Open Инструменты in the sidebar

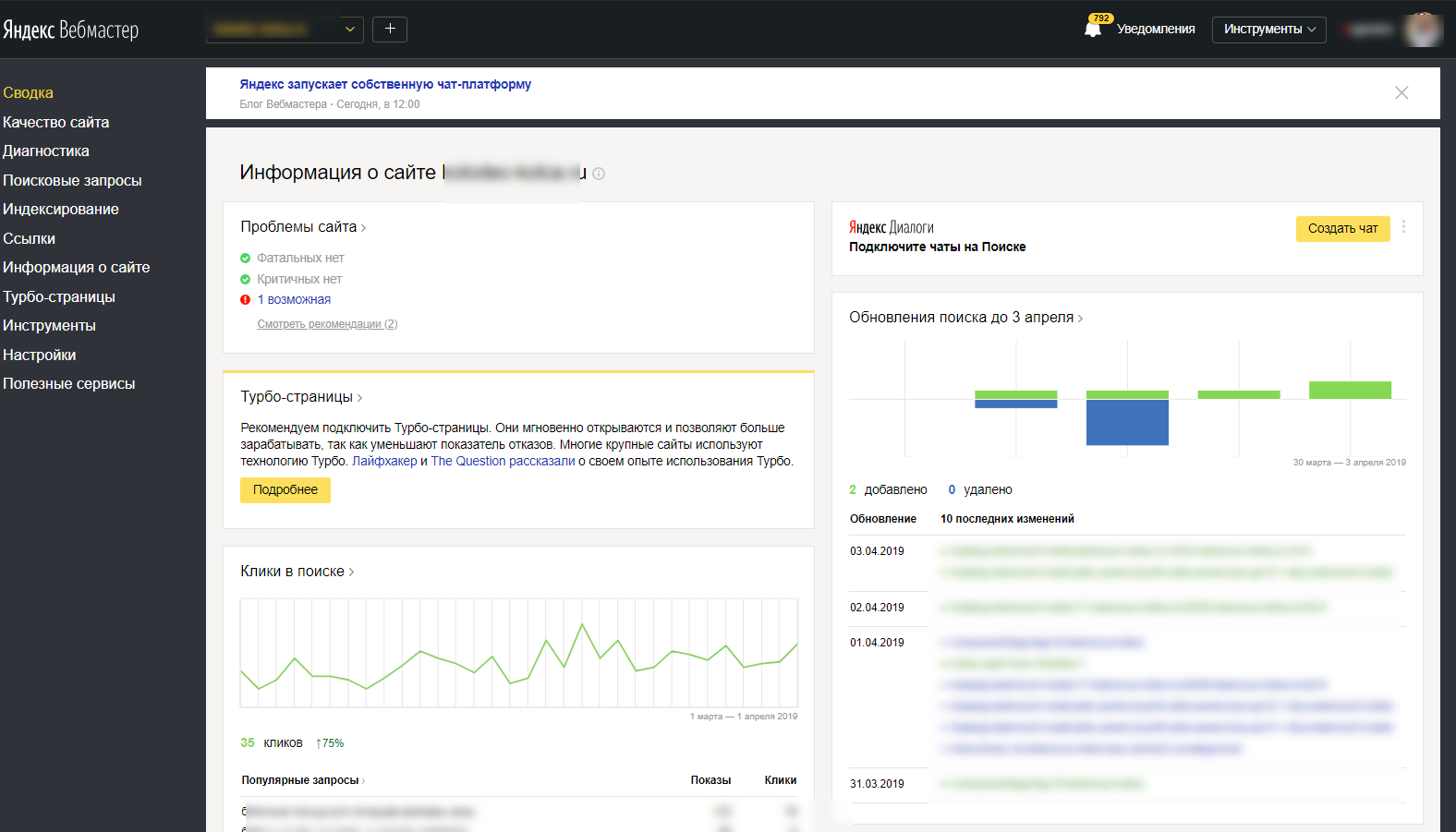tap(49, 326)
